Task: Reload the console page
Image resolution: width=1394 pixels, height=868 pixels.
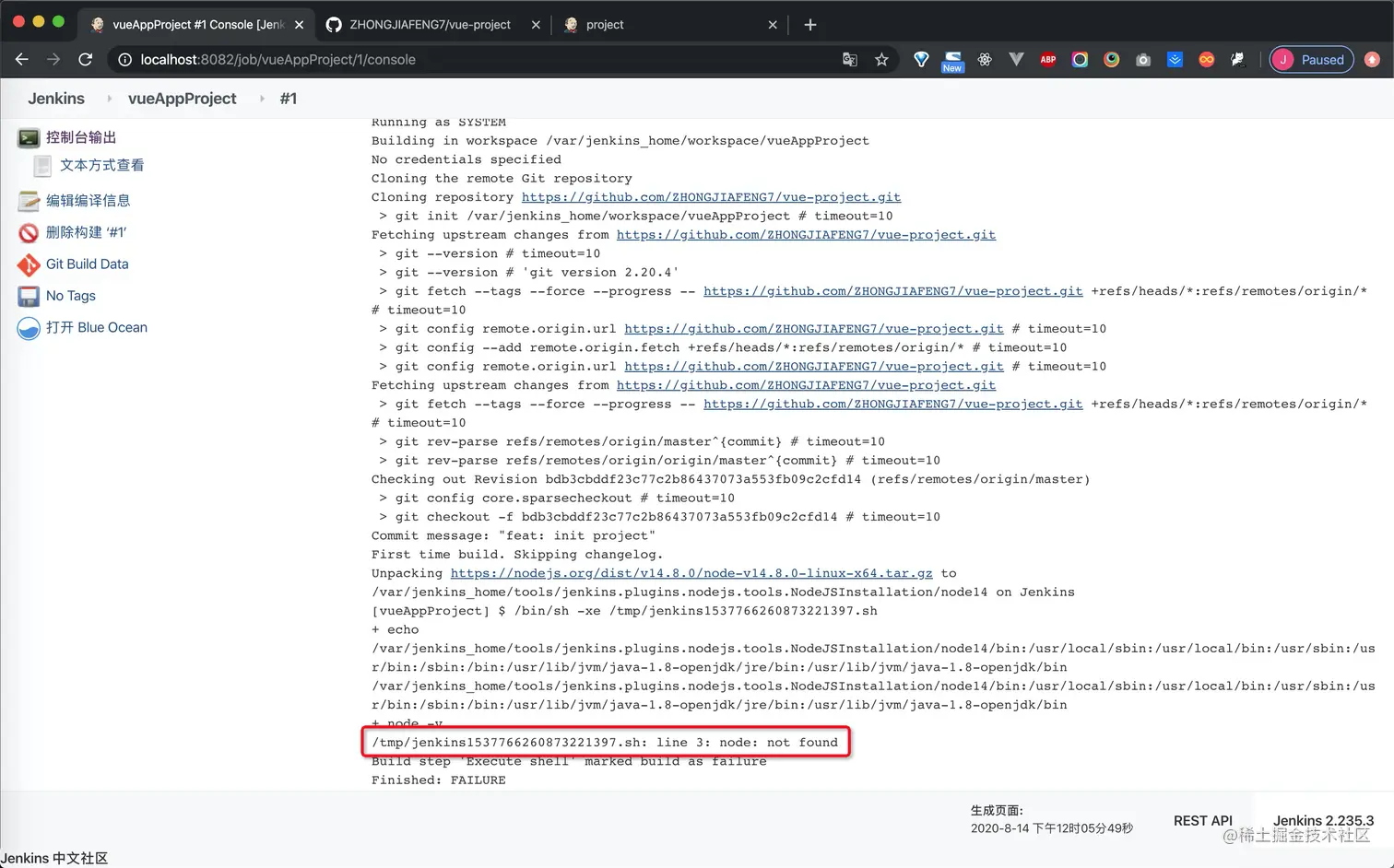Action: [x=86, y=60]
